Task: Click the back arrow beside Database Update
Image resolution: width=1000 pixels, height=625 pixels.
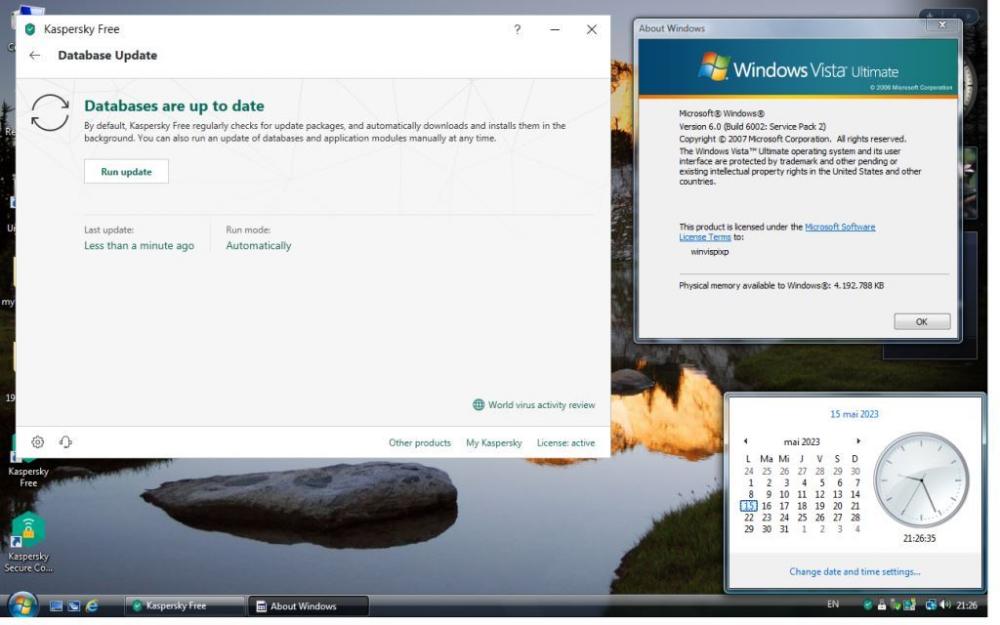Action: pyautogui.click(x=35, y=56)
